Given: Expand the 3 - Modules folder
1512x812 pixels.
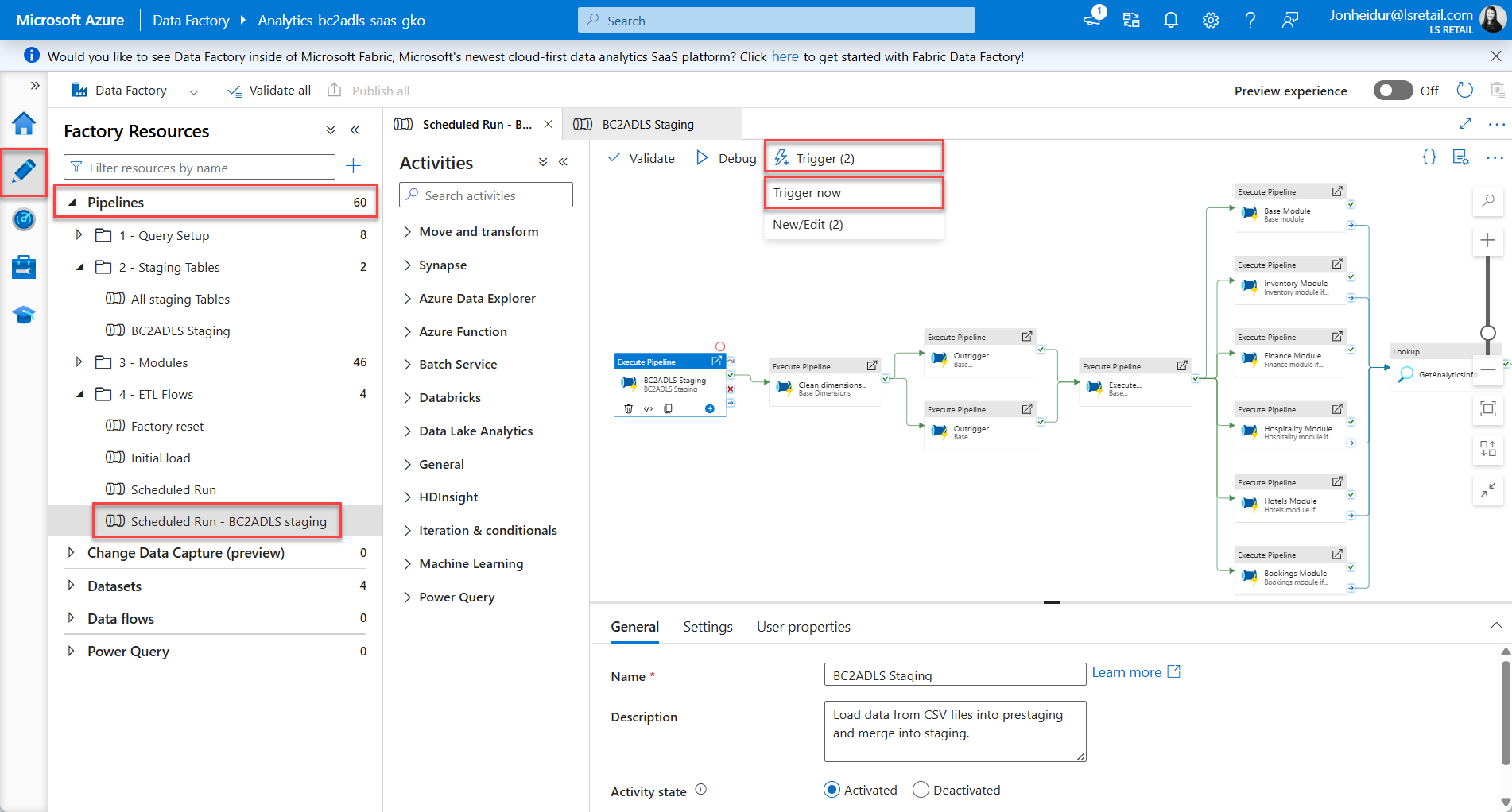Looking at the screenshot, I should pyautogui.click(x=79, y=362).
